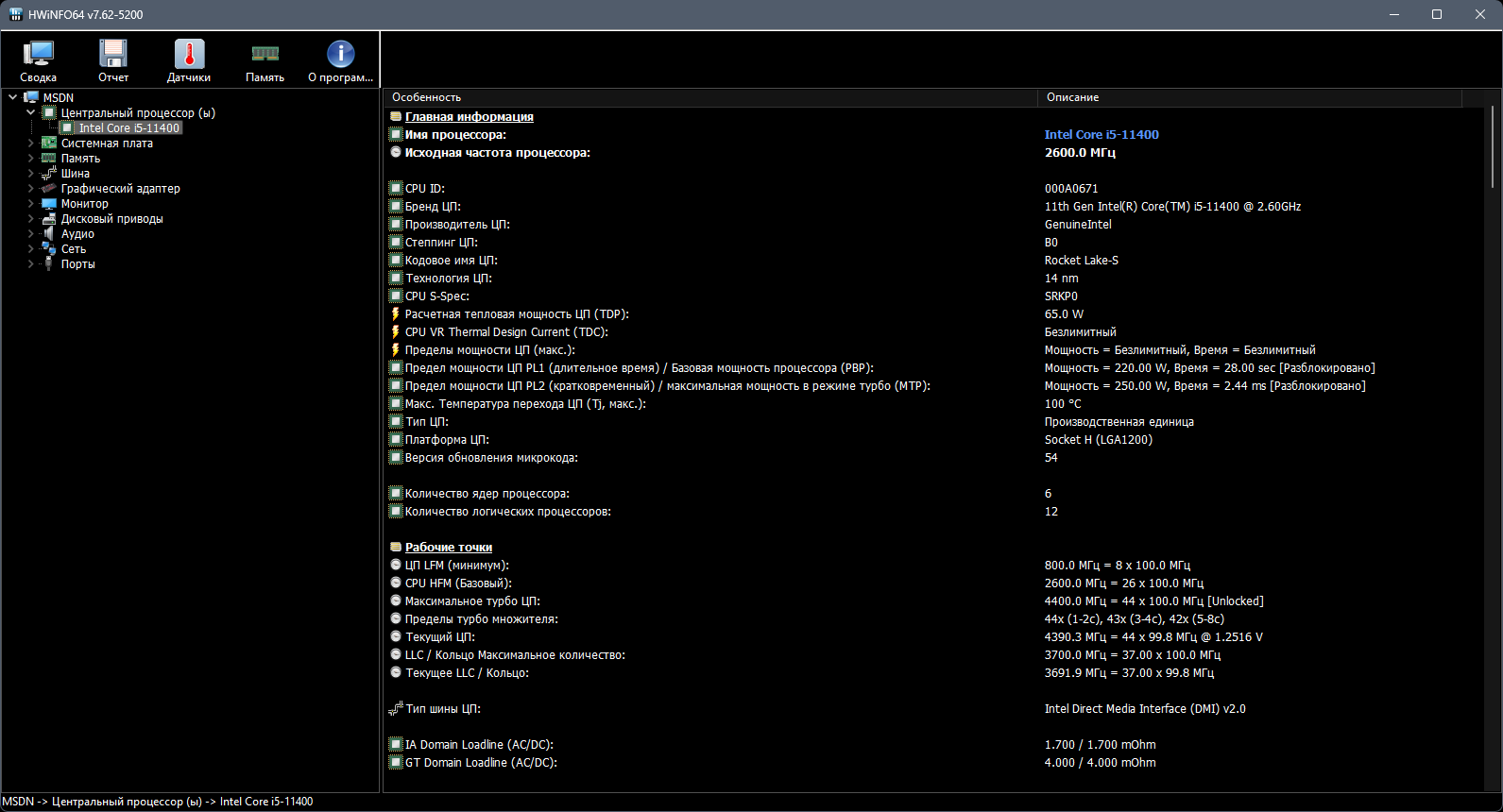Select the Аудио speaker icon in tree
Screen dimensions: 1503x812
(x=49, y=234)
